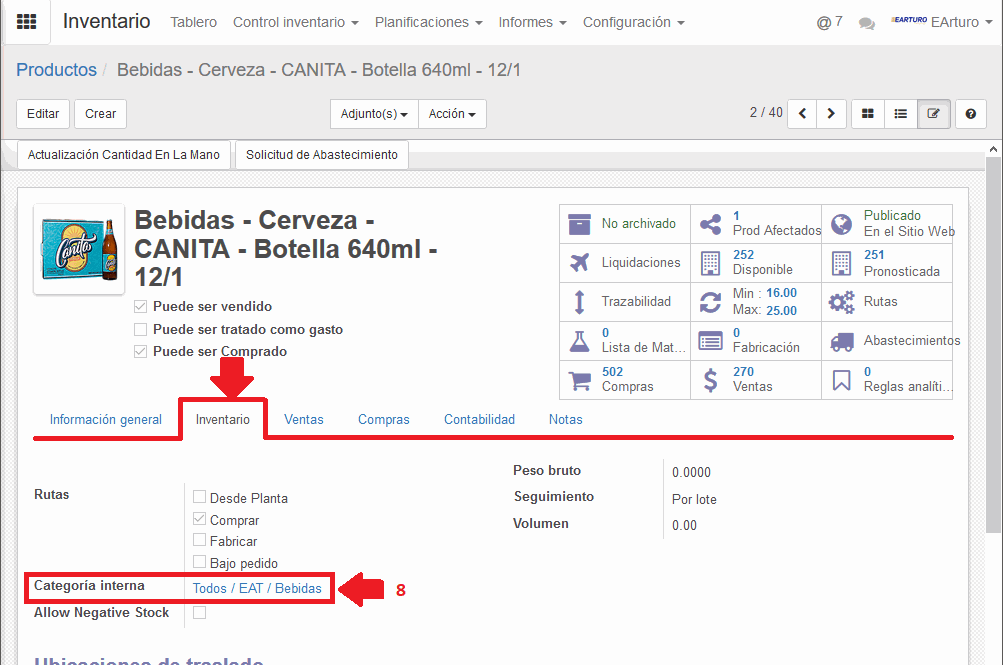Click the Pronosticada building icon
Screen dimensions: 1003x665
tap(841, 263)
